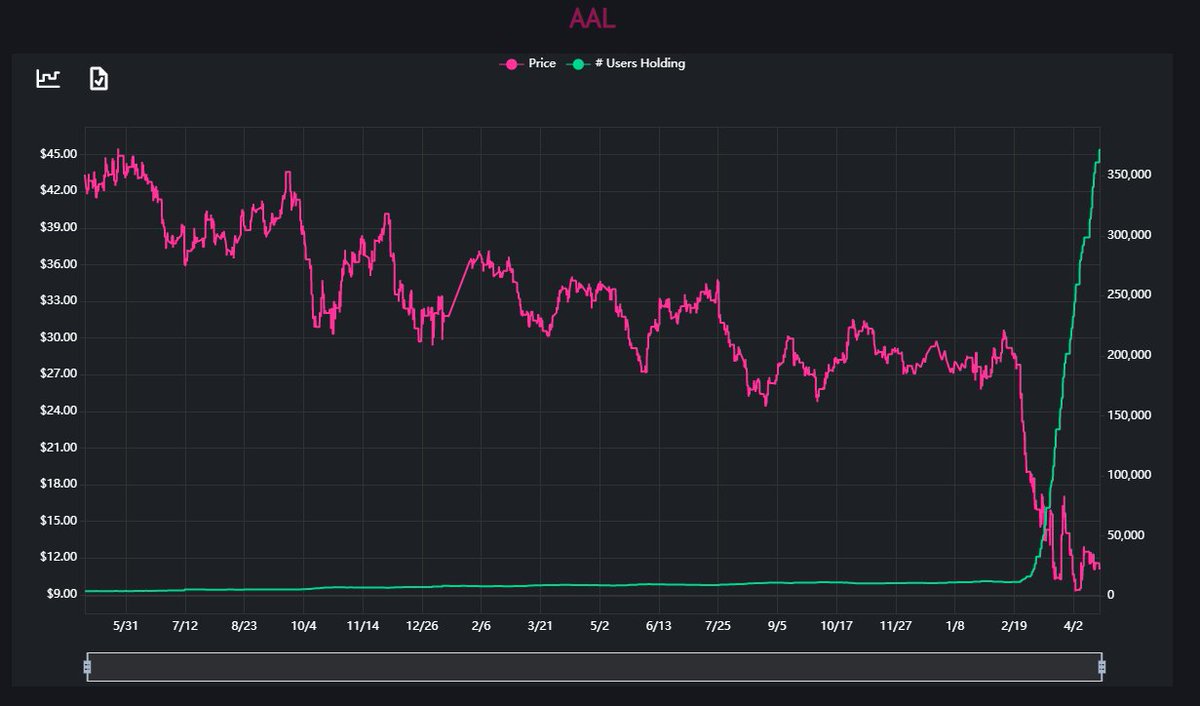Click the 12/26 date label
Screen dimensions: 1200x706
(x=422, y=626)
